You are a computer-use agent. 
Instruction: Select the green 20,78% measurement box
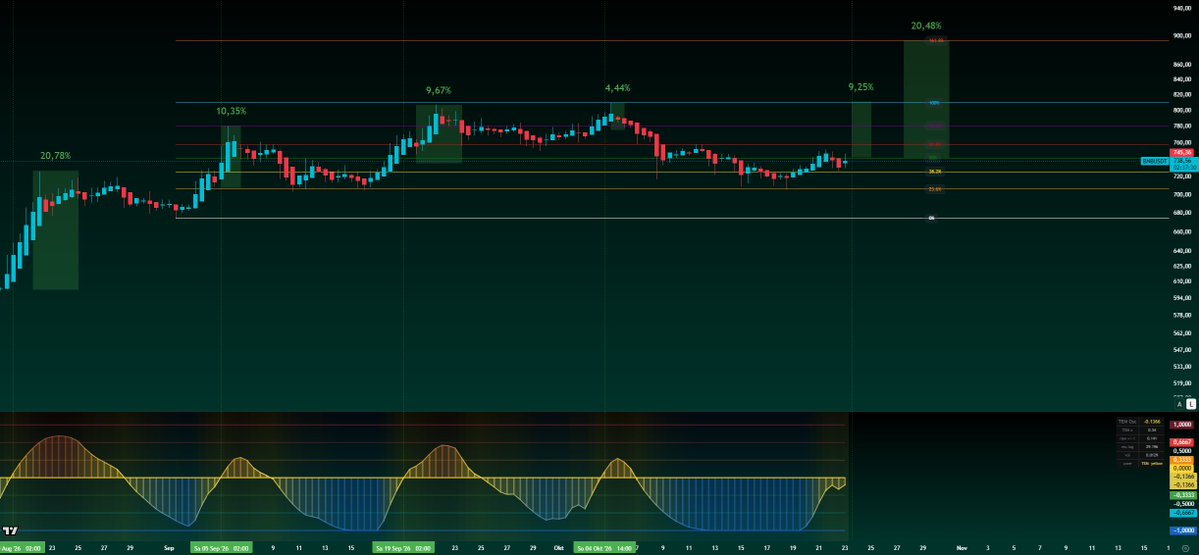(55, 230)
